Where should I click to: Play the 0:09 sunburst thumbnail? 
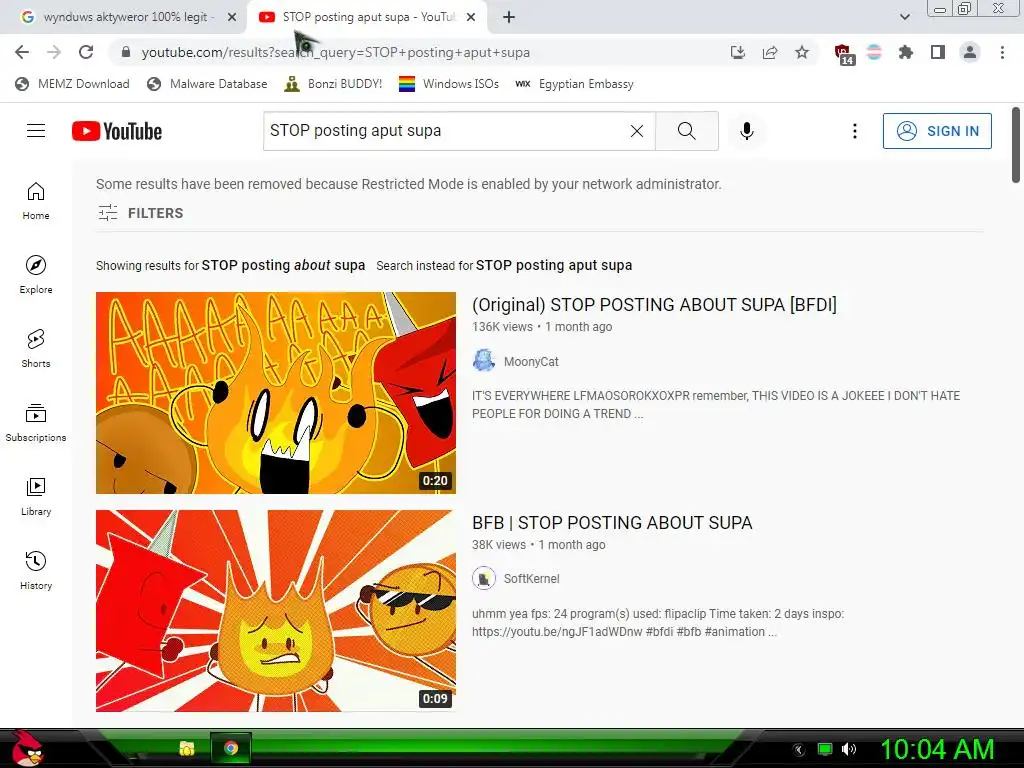(x=276, y=611)
